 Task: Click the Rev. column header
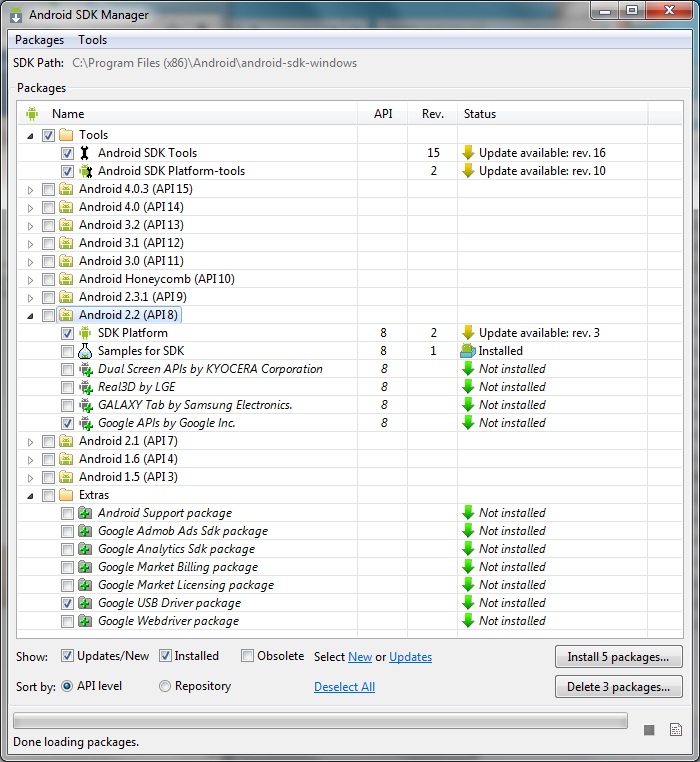[433, 114]
